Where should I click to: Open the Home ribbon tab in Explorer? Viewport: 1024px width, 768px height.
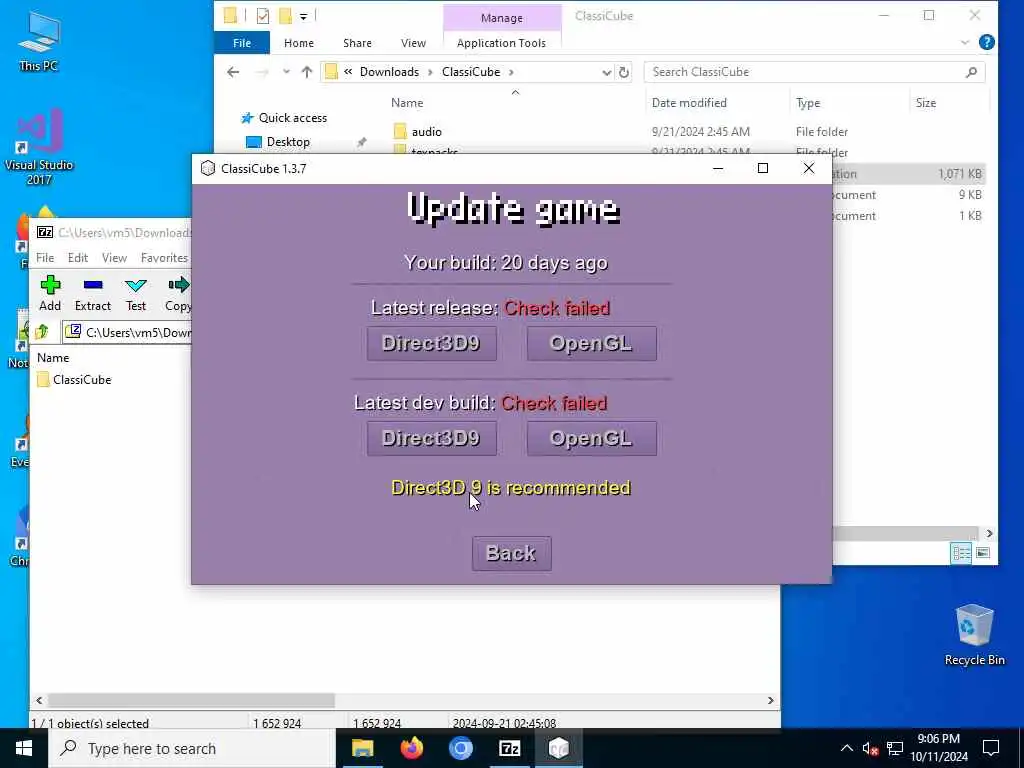coord(299,43)
